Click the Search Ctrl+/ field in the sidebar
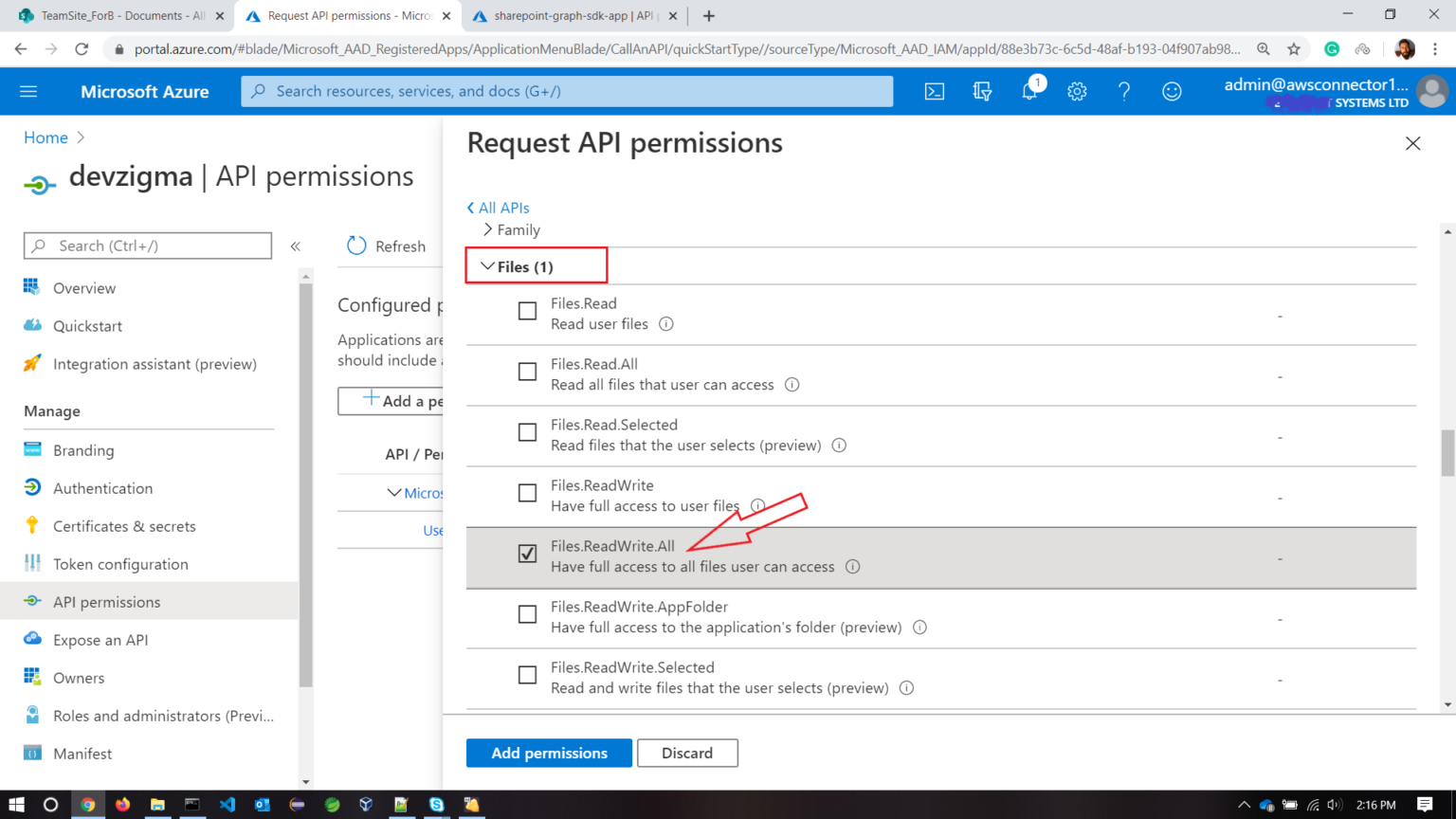1456x819 pixels. (147, 246)
